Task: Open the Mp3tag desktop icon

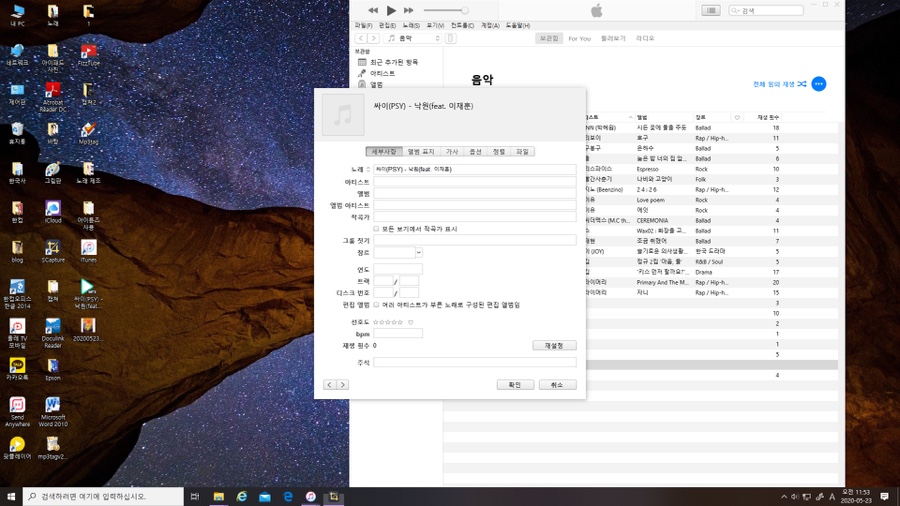Action: (x=88, y=133)
